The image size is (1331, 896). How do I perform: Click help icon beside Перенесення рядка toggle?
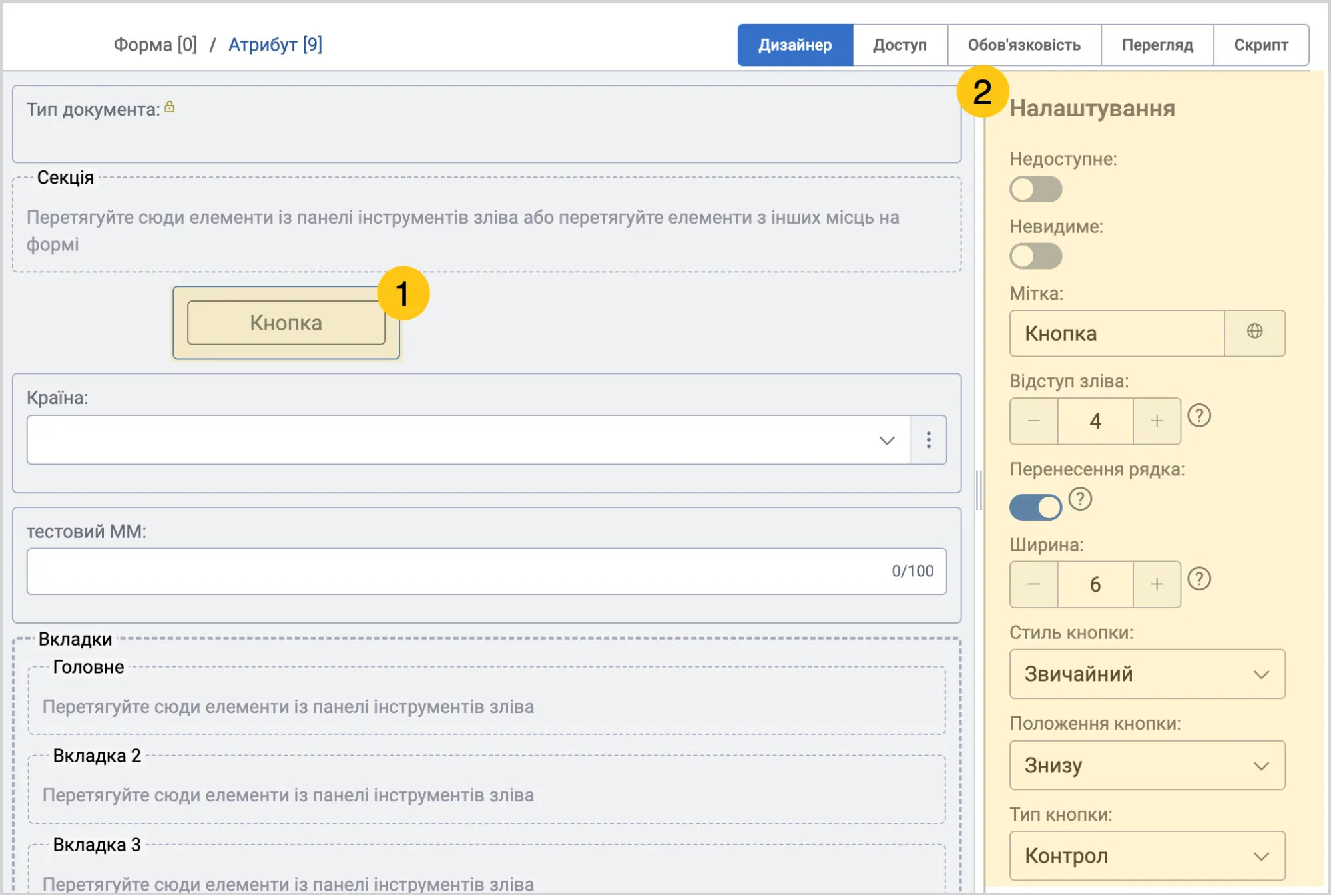point(1080,499)
